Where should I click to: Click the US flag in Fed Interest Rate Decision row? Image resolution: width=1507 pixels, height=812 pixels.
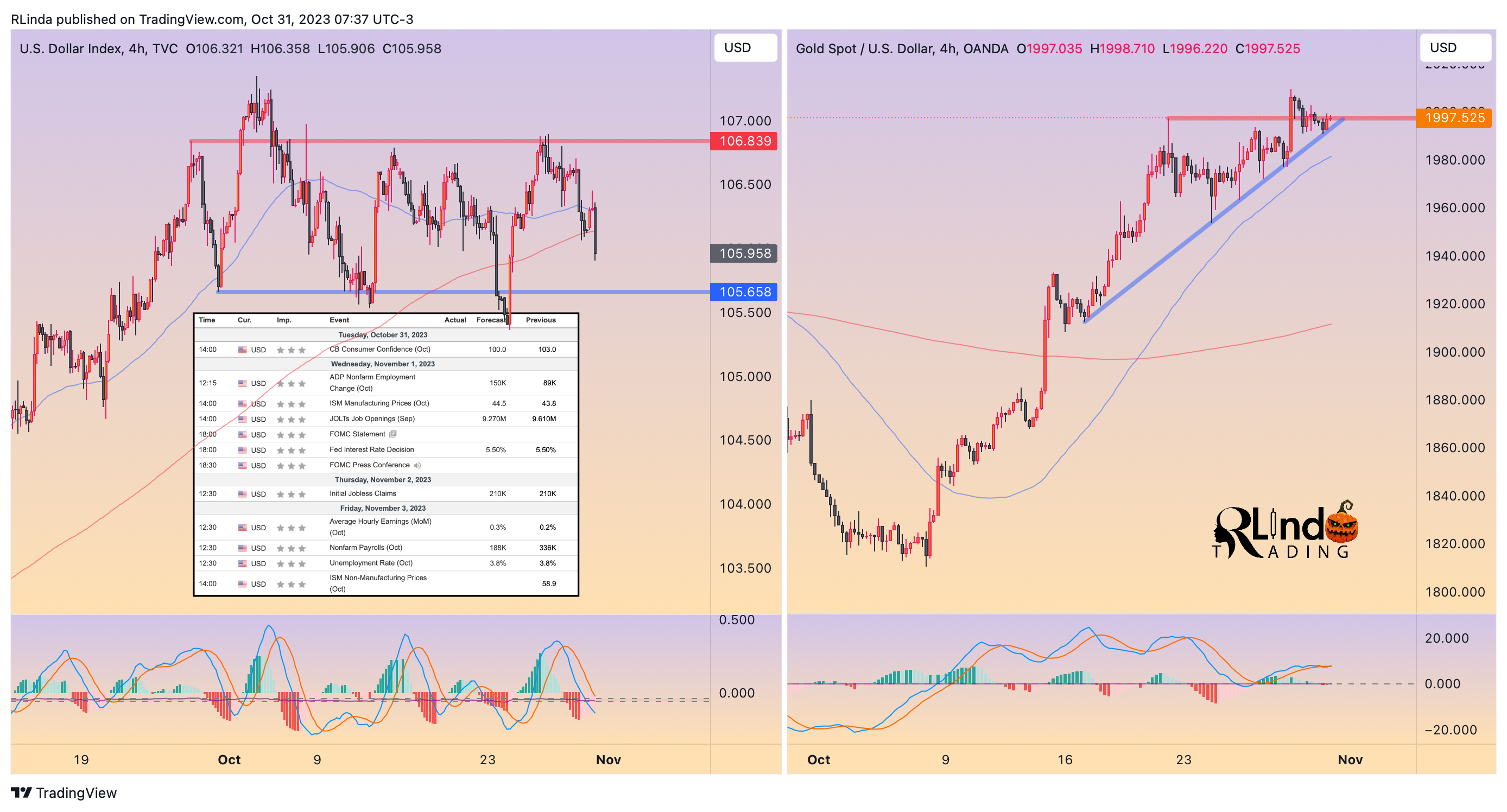tap(242, 451)
